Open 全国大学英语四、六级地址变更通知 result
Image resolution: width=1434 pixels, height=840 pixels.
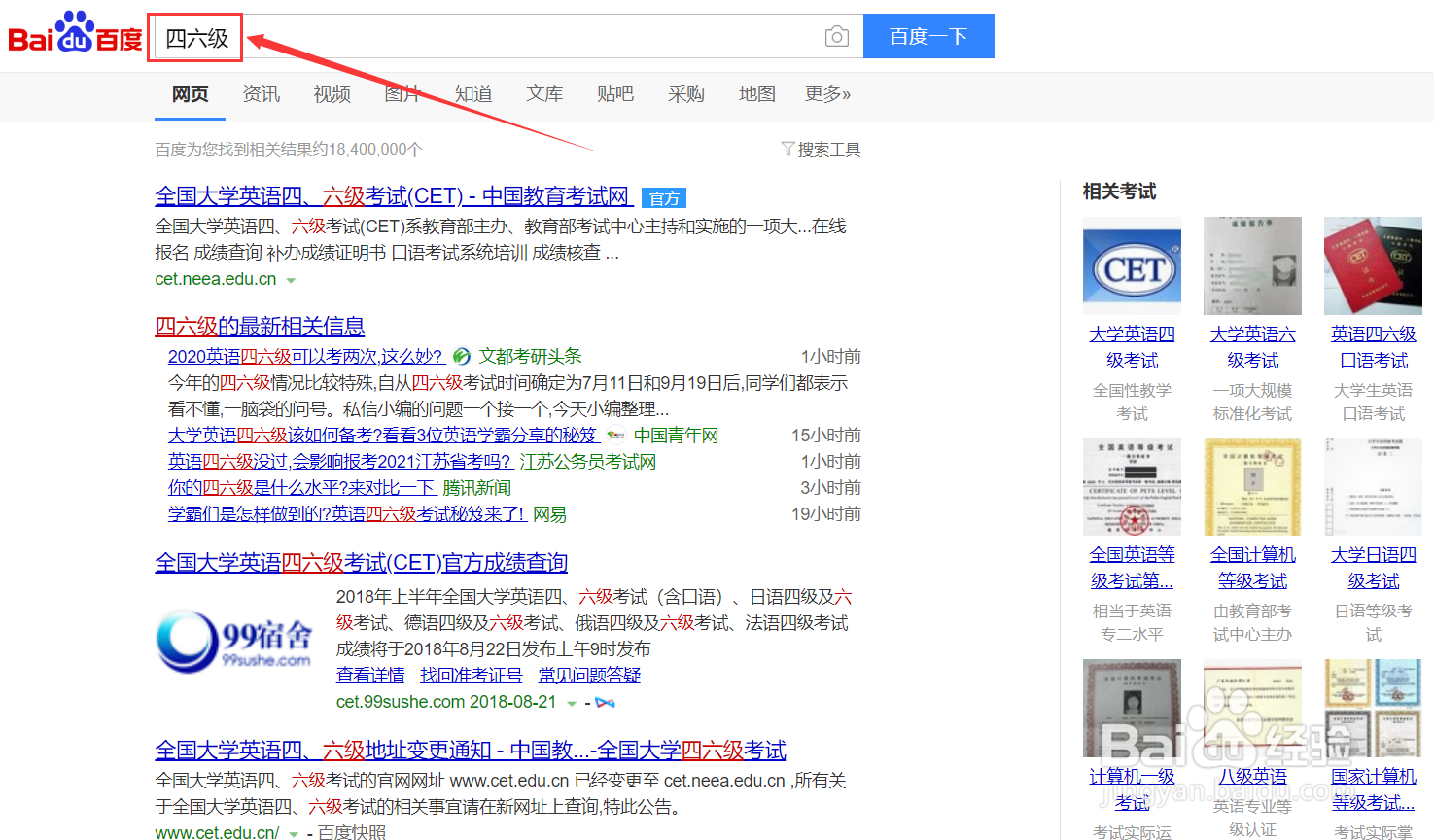(471, 751)
